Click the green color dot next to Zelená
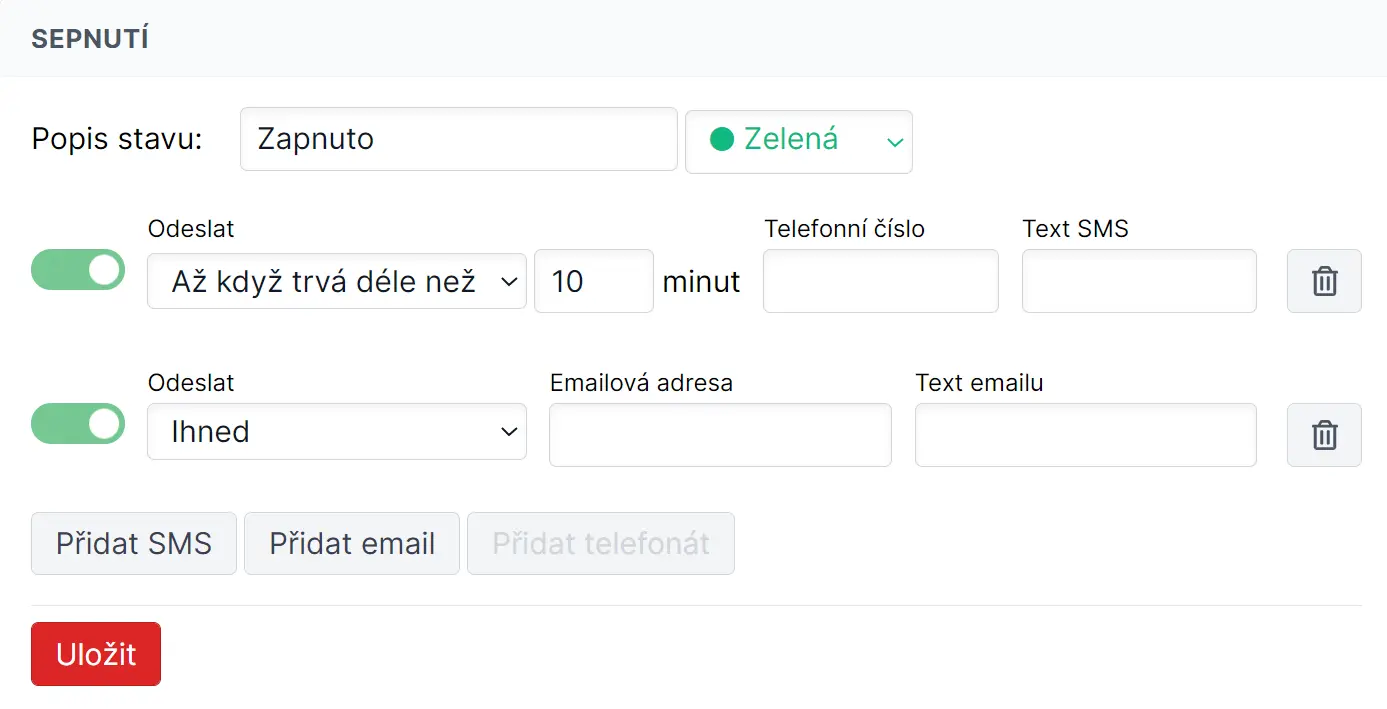This screenshot has width=1387, height=709. tap(722, 140)
